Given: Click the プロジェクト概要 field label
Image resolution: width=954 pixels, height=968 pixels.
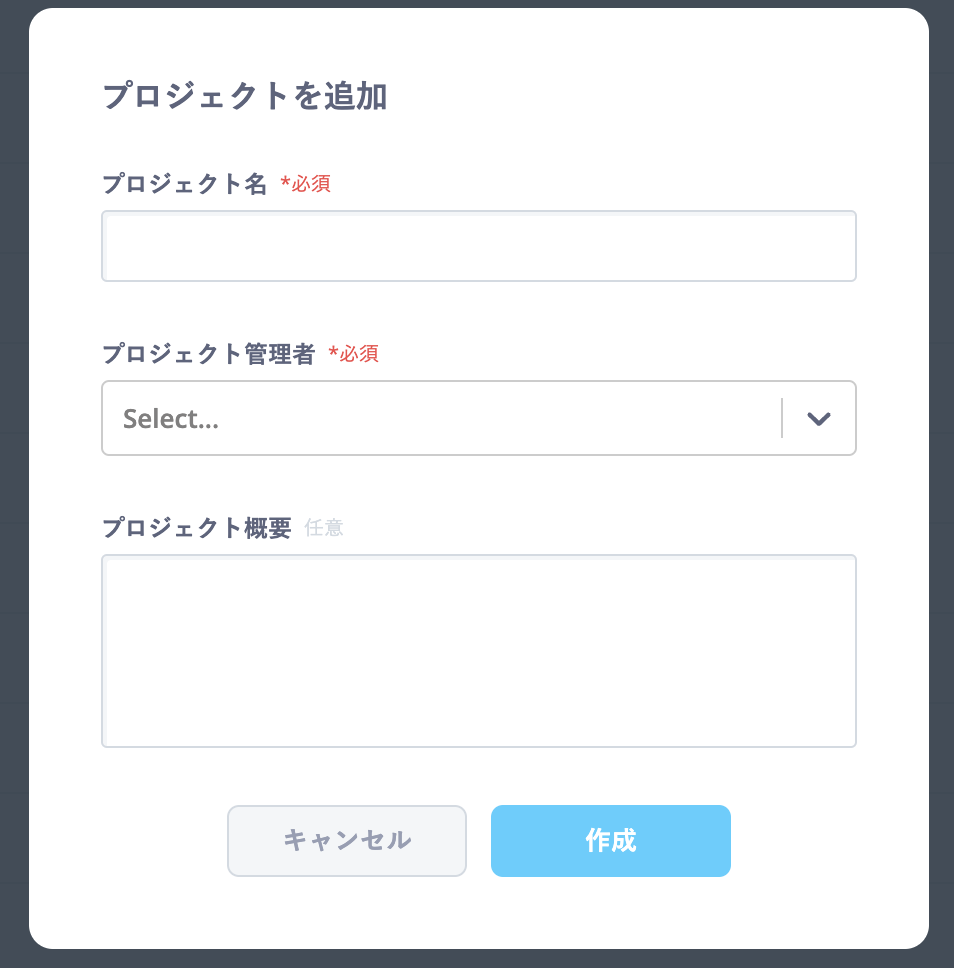Looking at the screenshot, I should click(197, 528).
